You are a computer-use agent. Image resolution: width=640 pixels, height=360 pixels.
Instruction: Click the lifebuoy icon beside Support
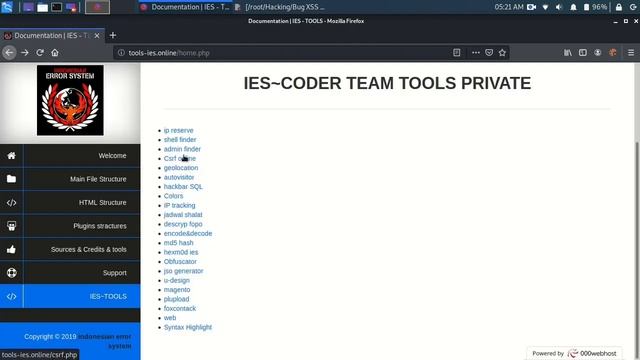[11, 273]
